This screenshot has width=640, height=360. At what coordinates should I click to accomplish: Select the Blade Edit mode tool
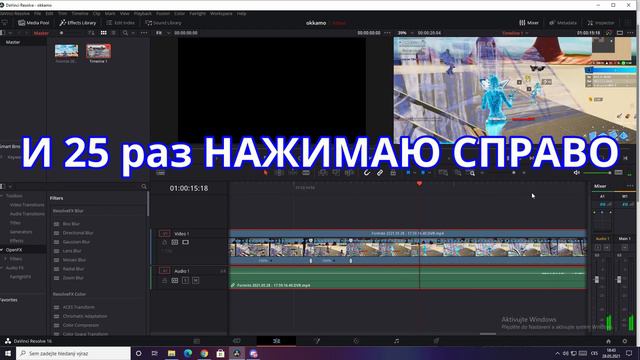(306, 173)
